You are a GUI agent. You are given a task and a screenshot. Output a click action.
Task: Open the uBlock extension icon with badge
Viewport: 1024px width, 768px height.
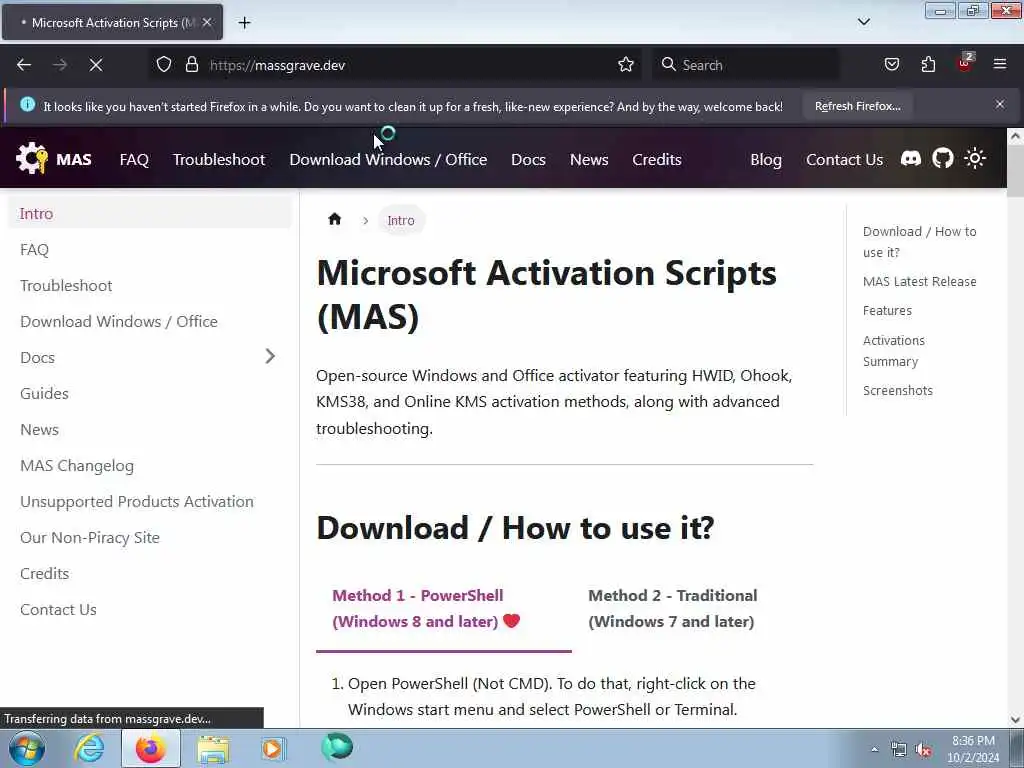pos(965,63)
